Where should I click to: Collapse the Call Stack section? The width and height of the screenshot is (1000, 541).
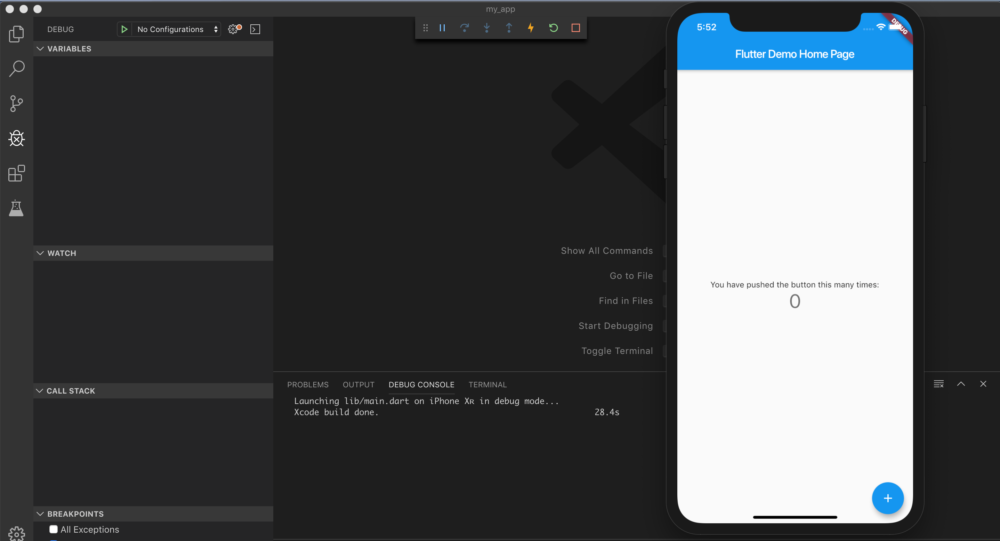click(153, 391)
